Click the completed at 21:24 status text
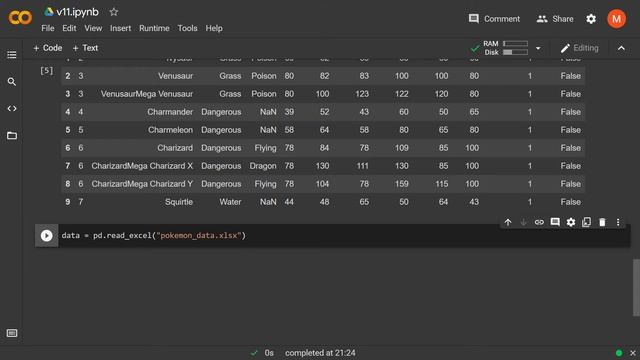This screenshot has height=360, width=640. (x=320, y=353)
